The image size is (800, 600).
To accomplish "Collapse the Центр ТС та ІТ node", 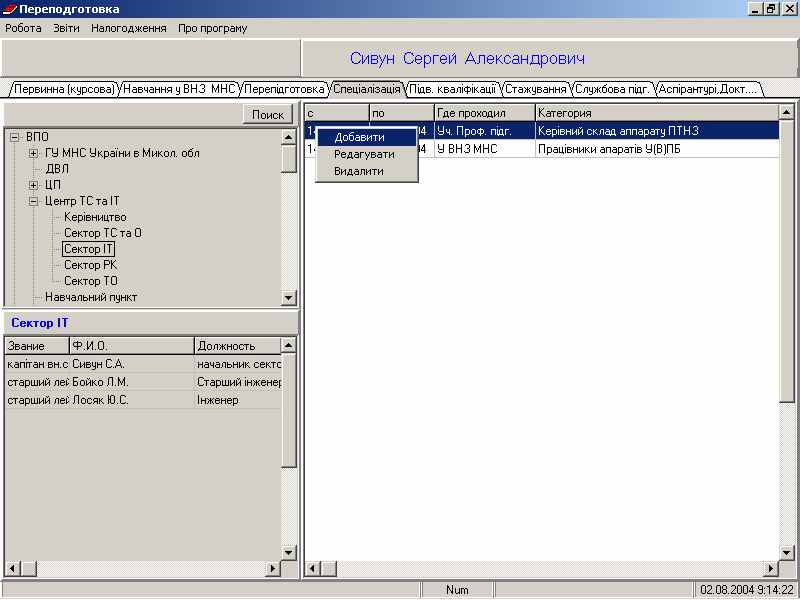I will pos(34,201).
